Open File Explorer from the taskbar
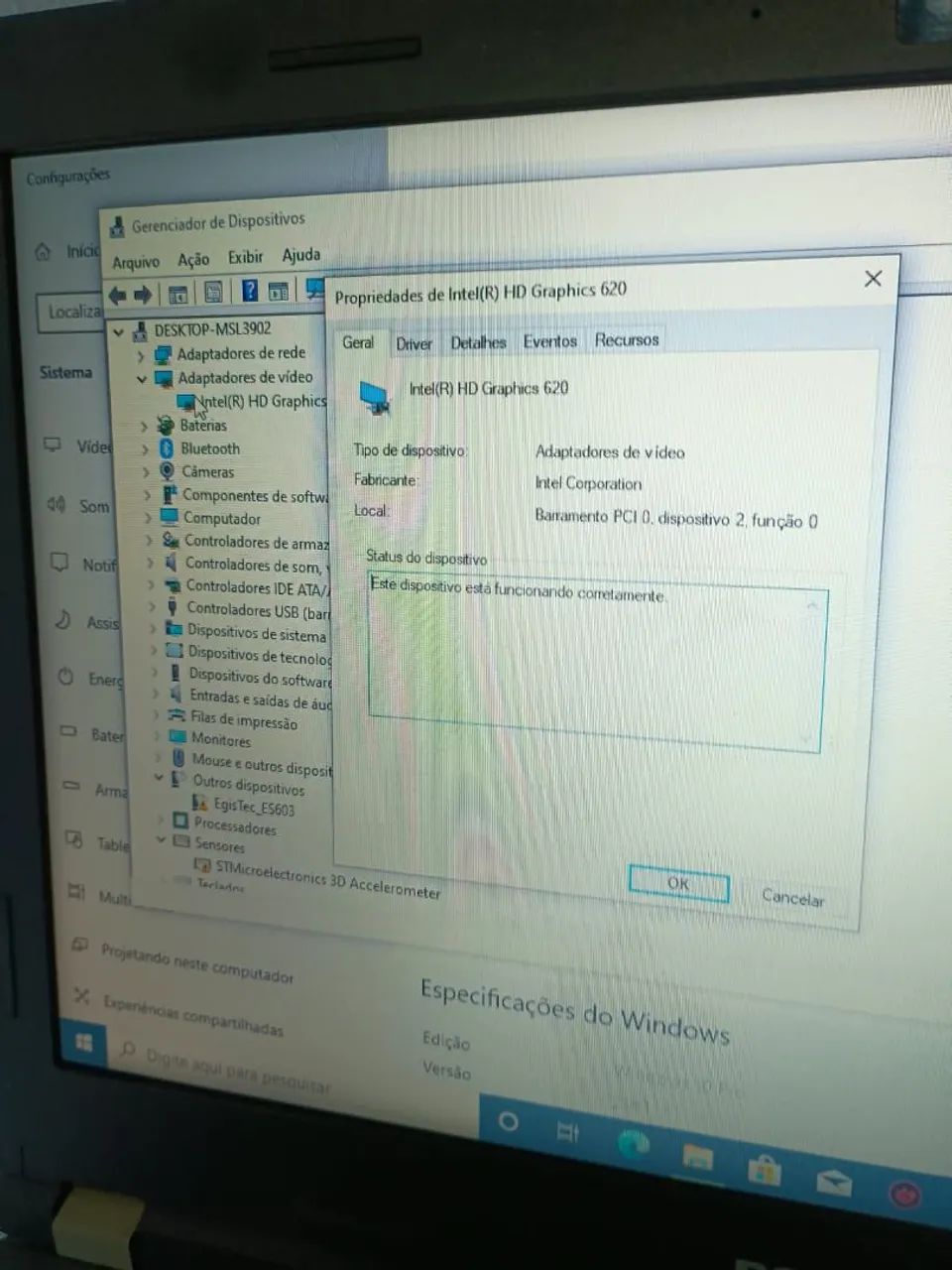The height and width of the screenshot is (1270, 952). pyautogui.click(x=698, y=1156)
